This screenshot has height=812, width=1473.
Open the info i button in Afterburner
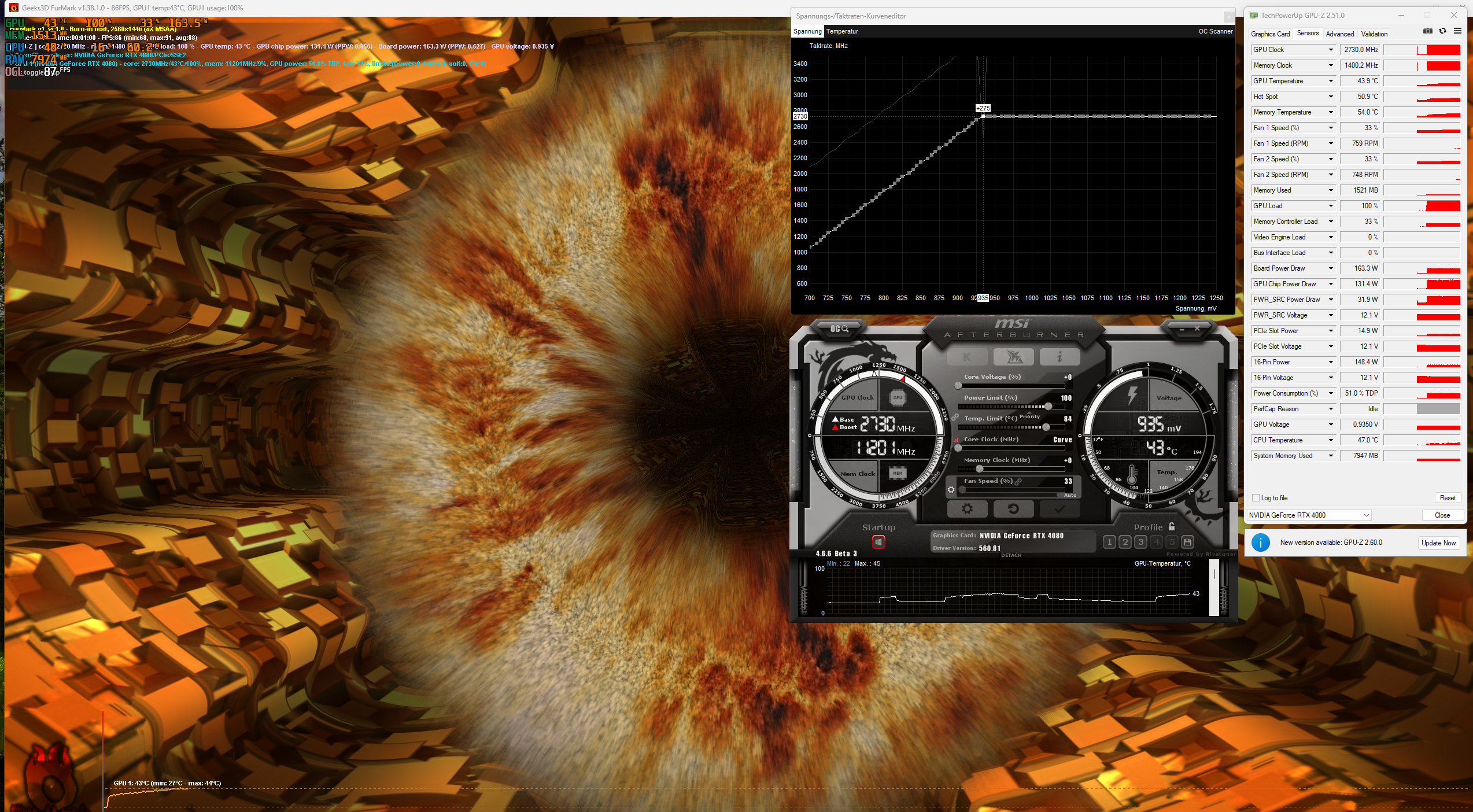click(x=1059, y=357)
